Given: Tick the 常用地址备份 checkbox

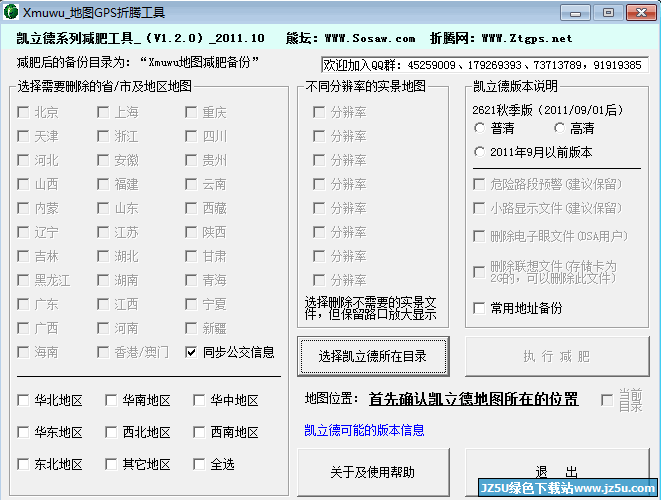Looking at the screenshot, I should (x=479, y=308).
